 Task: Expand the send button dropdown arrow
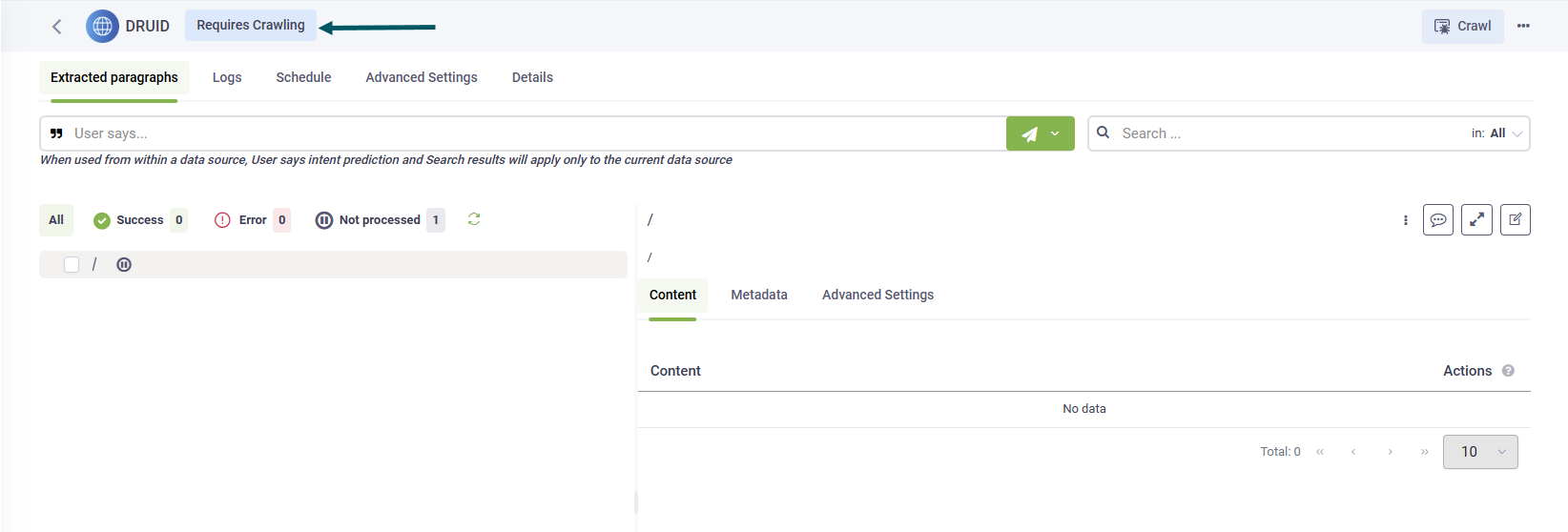(1055, 134)
